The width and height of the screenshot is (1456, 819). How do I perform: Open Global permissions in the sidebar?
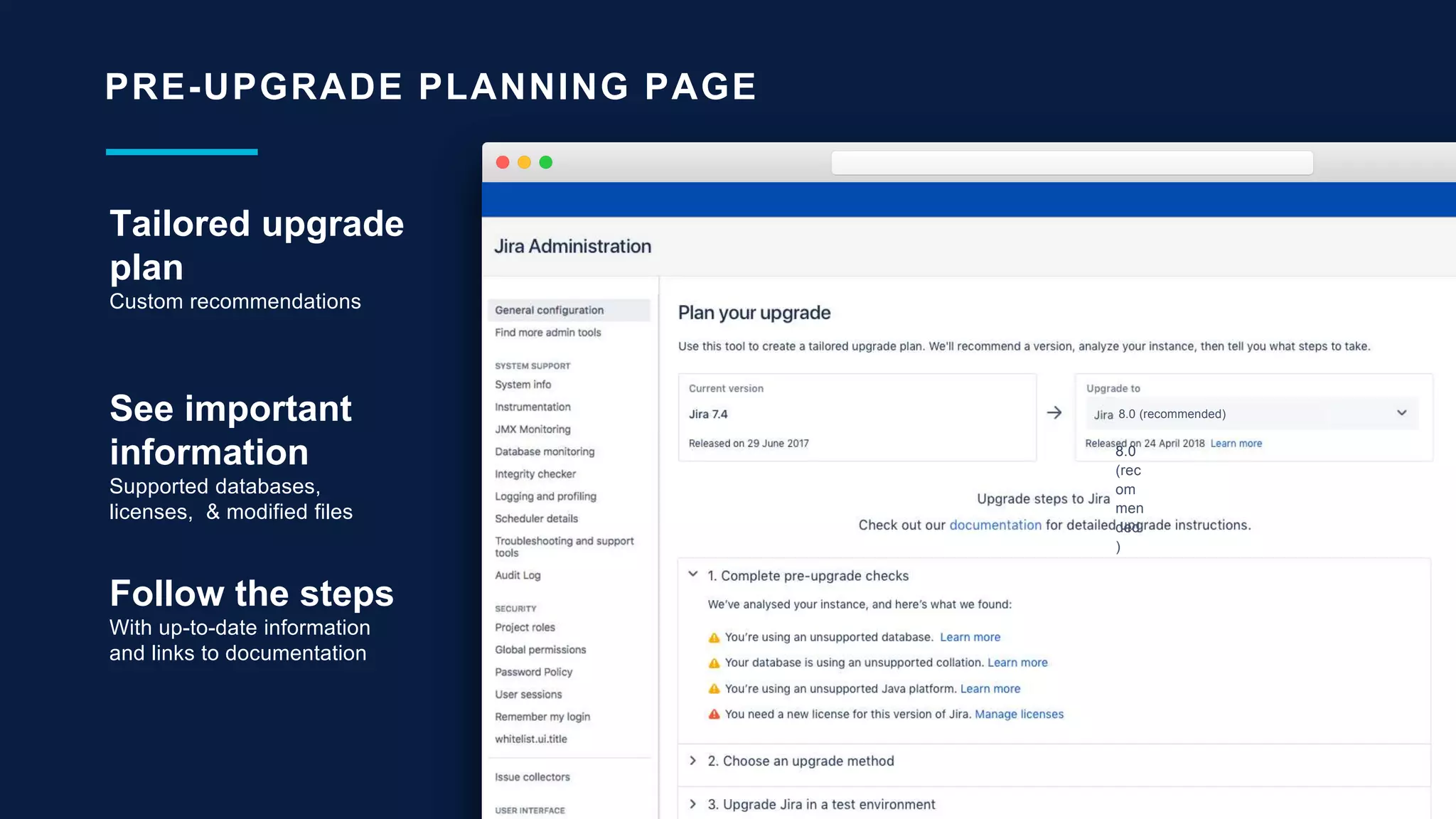click(x=540, y=650)
